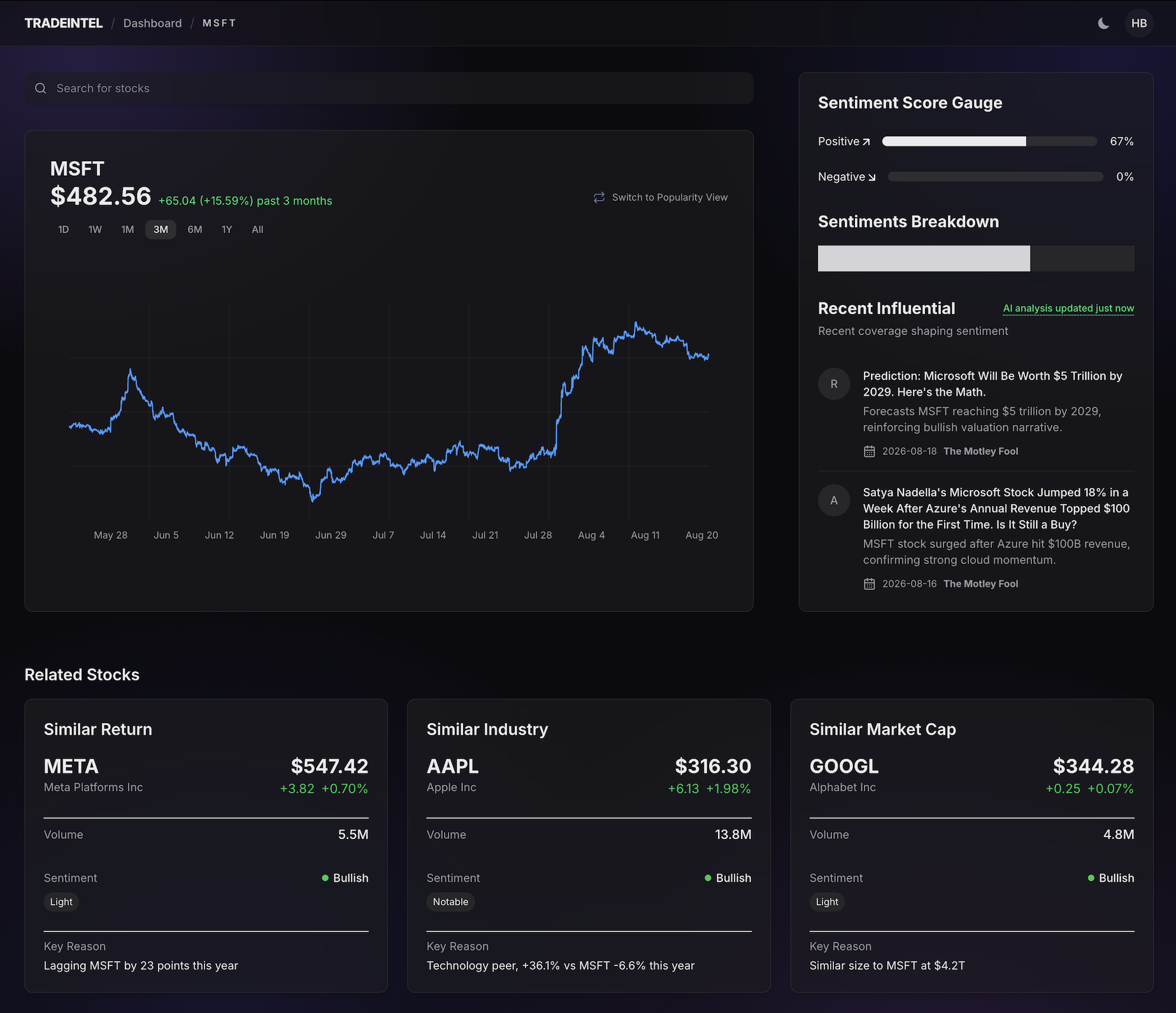This screenshot has height=1013, width=1176.
Task: Click the Aug 20 axis label
Action: point(701,535)
